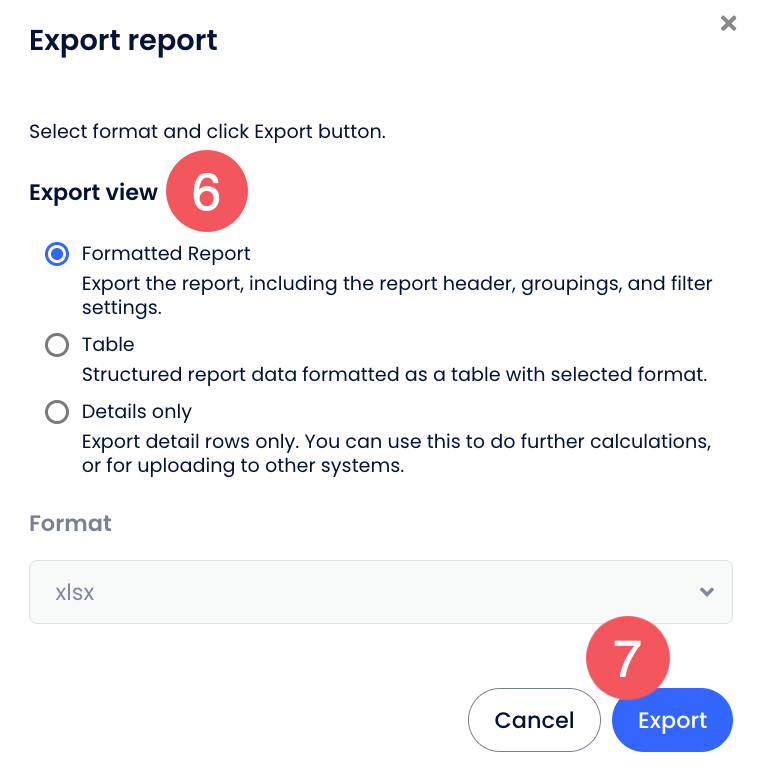Viewport: 758px width, 778px height.
Task: Click the Table option description text
Action: coord(394,376)
